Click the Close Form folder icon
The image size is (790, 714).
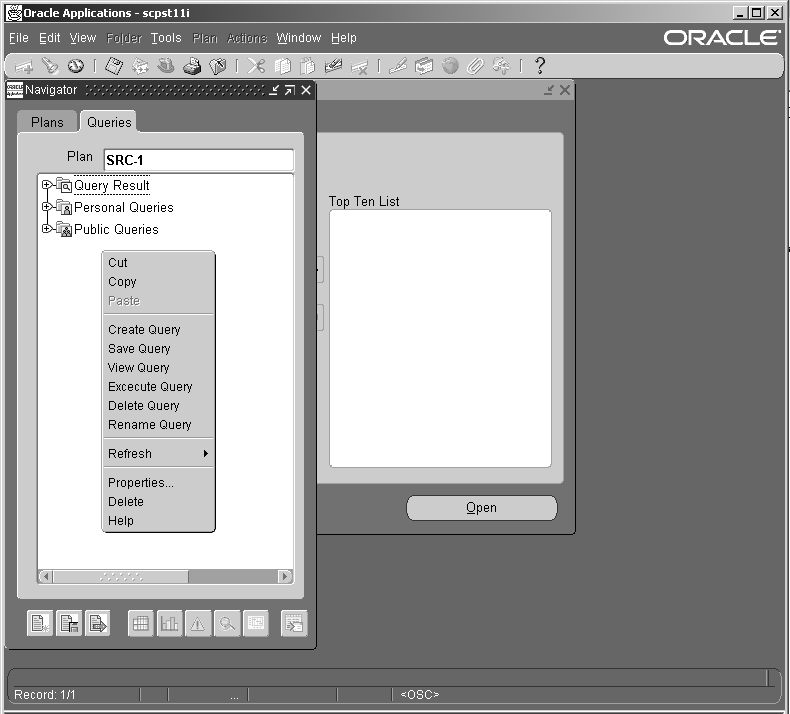[218, 66]
